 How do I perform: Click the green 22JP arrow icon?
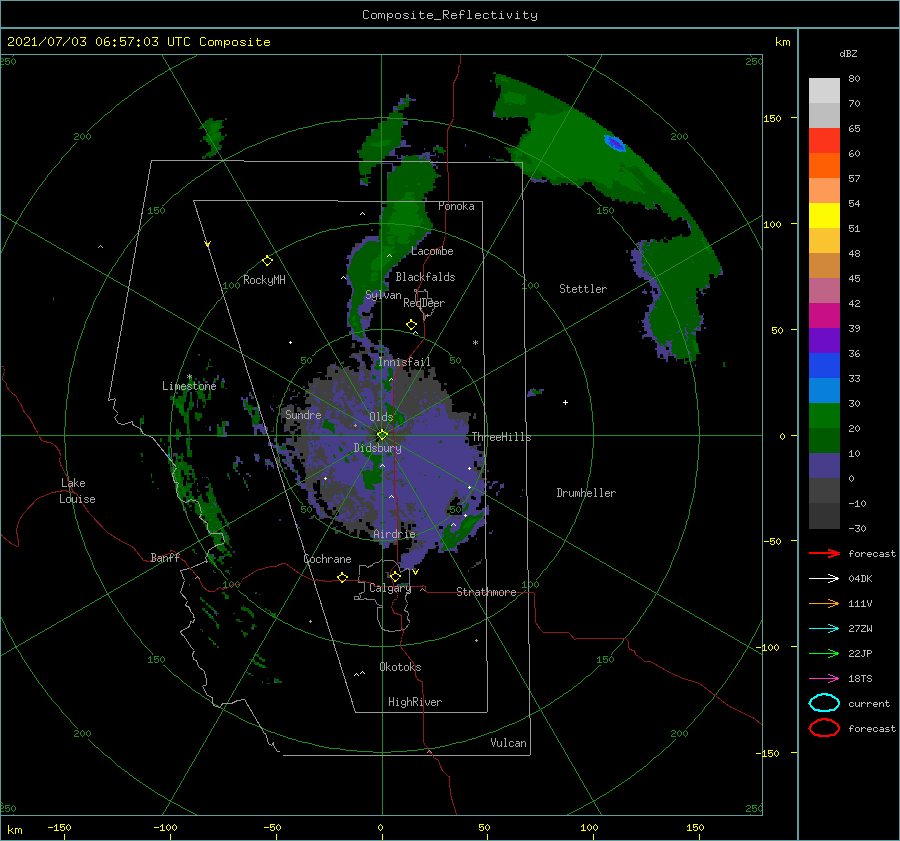(x=824, y=653)
